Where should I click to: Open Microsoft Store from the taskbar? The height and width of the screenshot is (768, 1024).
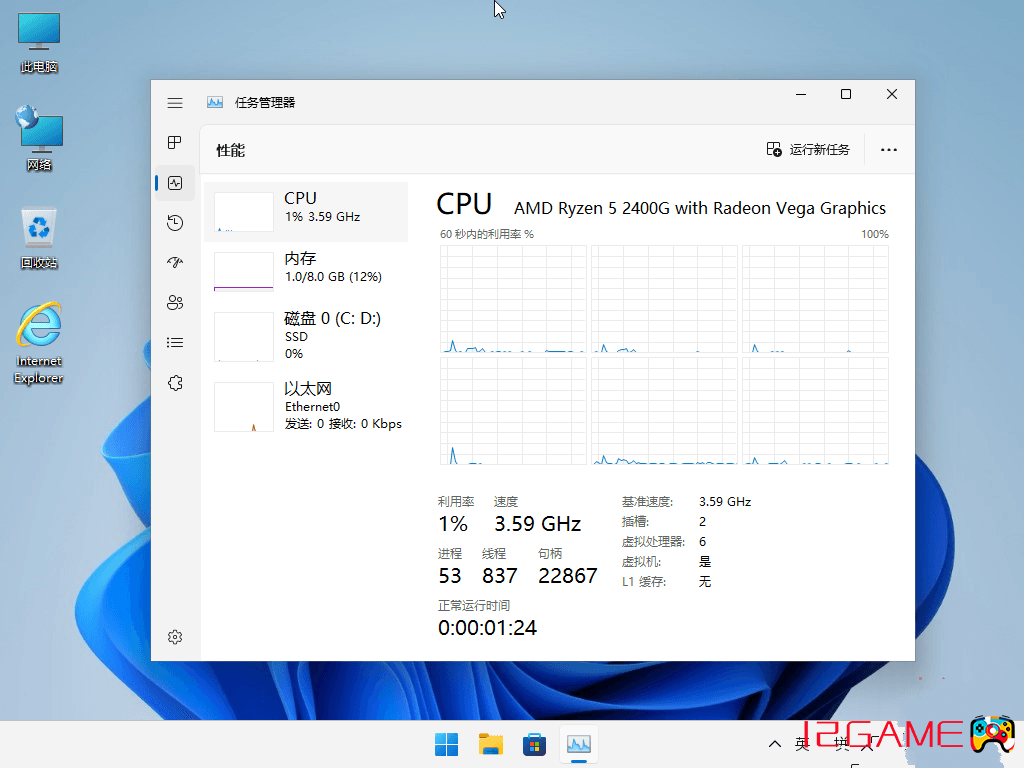(534, 744)
